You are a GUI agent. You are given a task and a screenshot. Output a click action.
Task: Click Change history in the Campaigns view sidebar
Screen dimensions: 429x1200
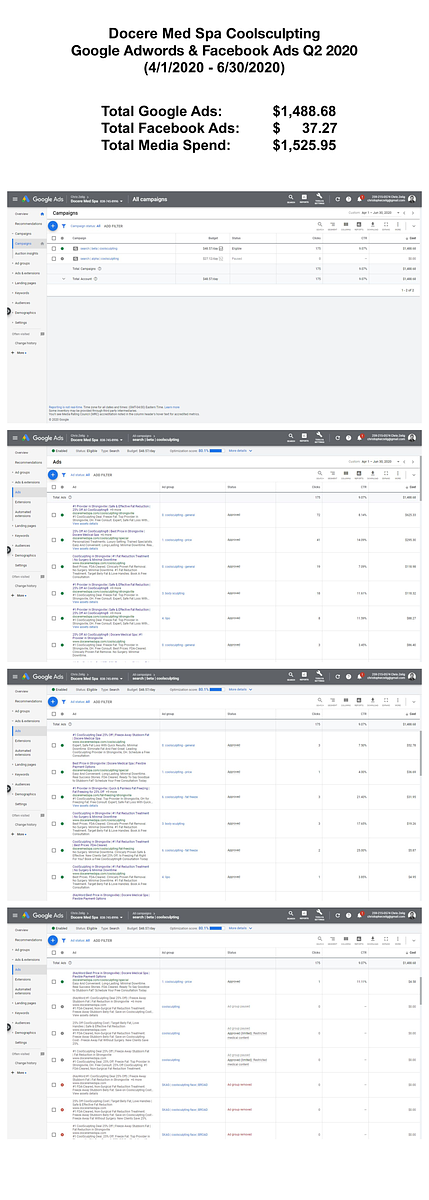25,343
